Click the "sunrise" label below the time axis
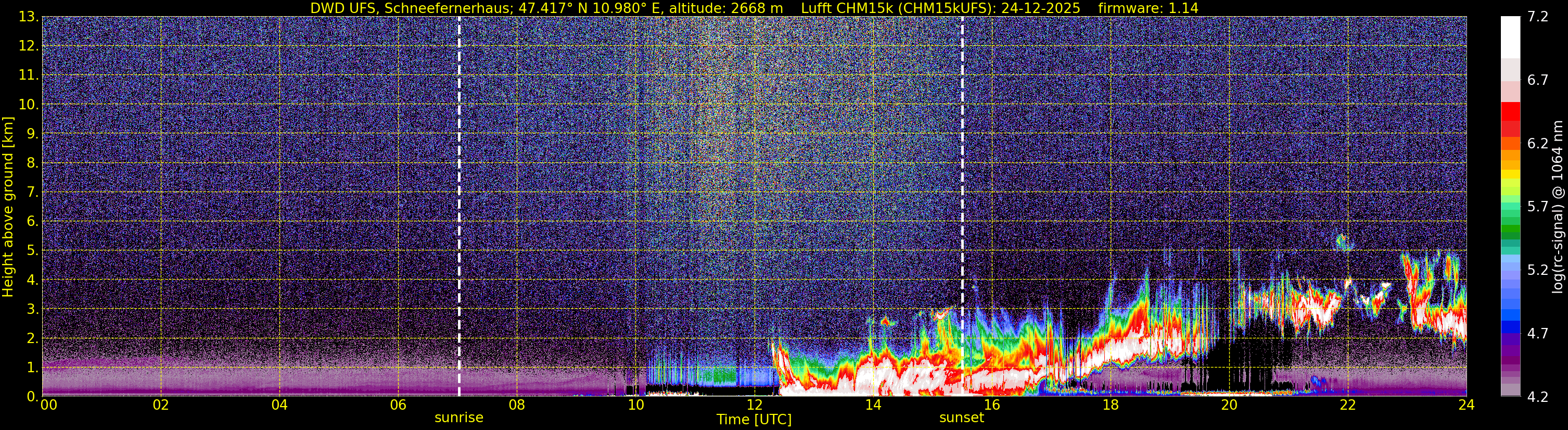Screen dimensions: 1568x430 pos(459,418)
